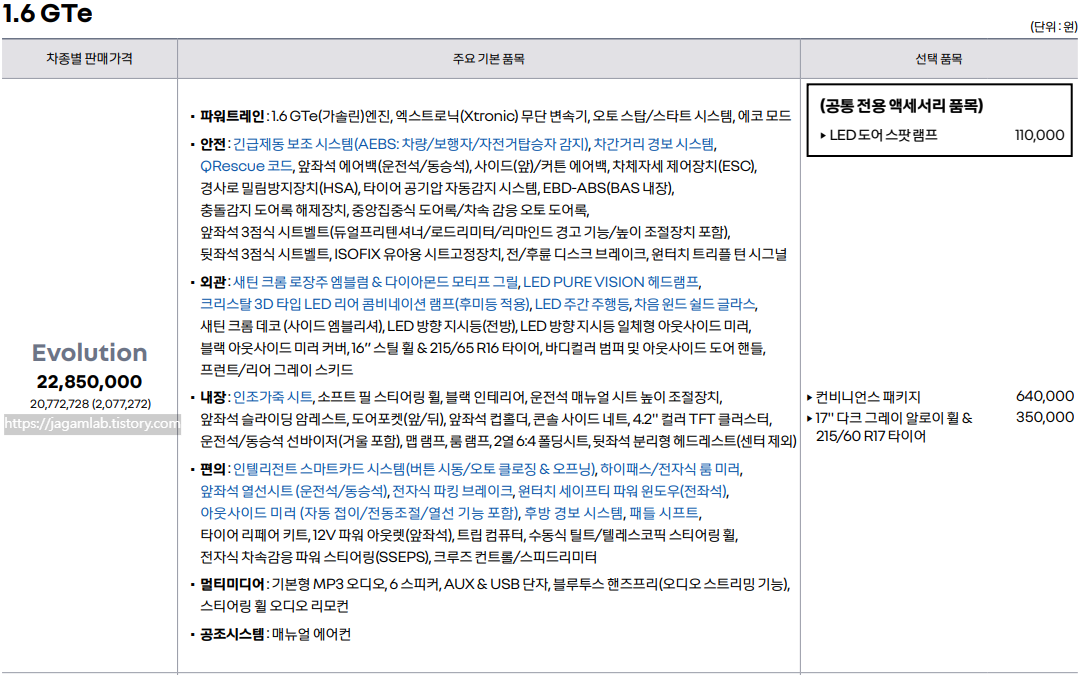This screenshot has width=1081, height=675.
Task: Click '인텔리전트 스마트카드 시스템' blue text
Action: [319, 469]
